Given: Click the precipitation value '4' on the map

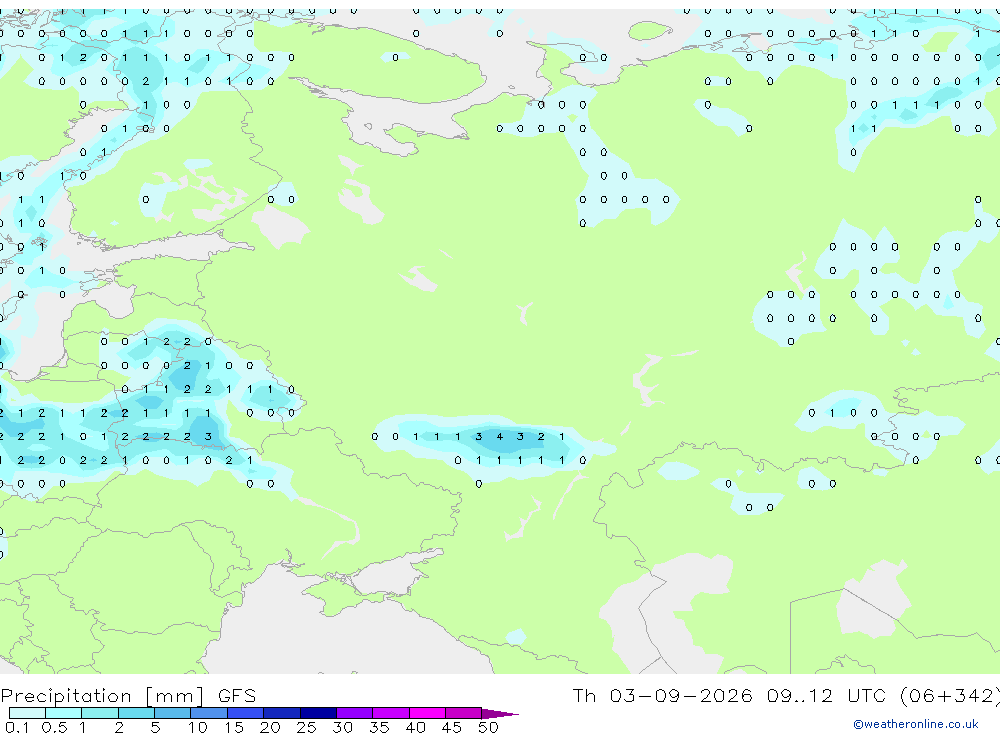Looking at the screenshot, I should coord(499,437).
